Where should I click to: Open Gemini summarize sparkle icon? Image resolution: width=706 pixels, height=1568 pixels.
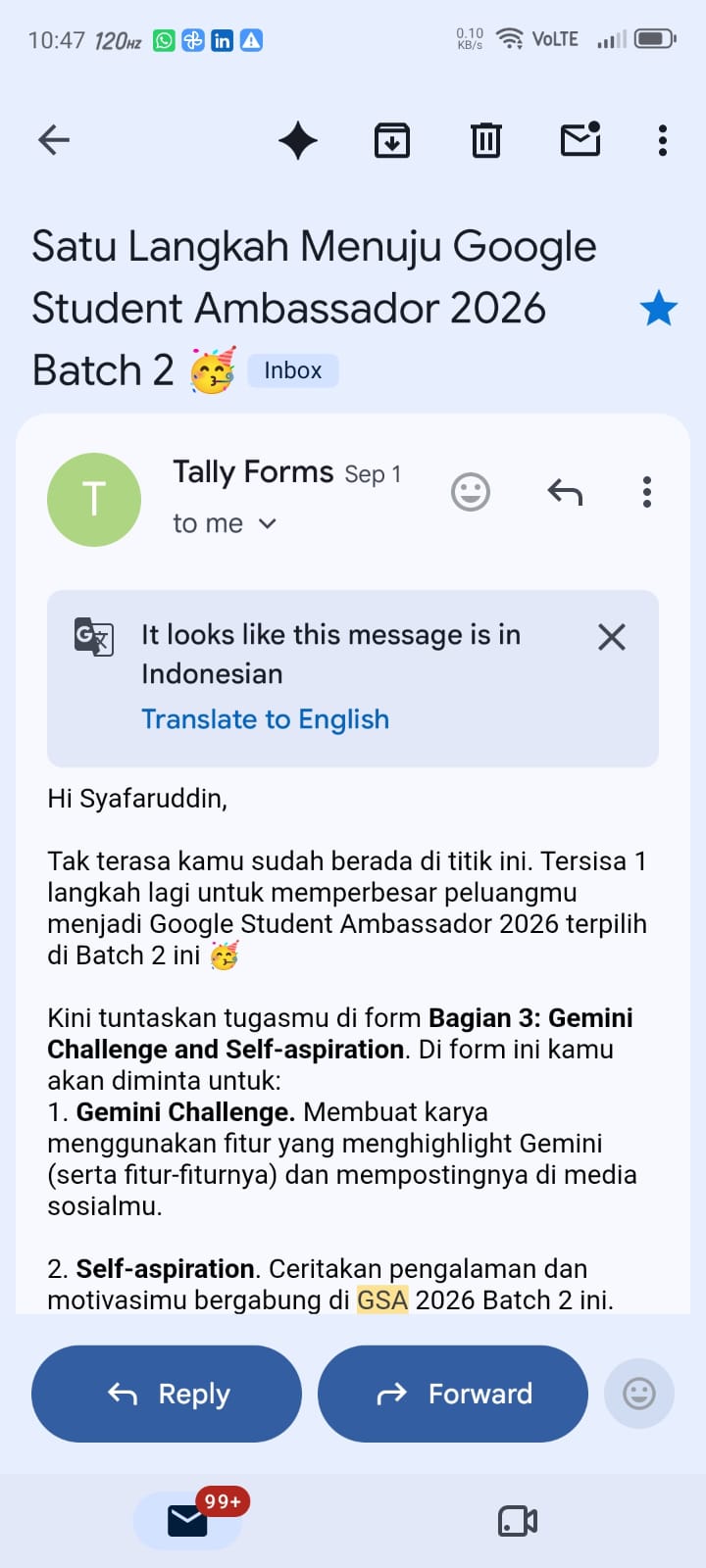[298, 140]
